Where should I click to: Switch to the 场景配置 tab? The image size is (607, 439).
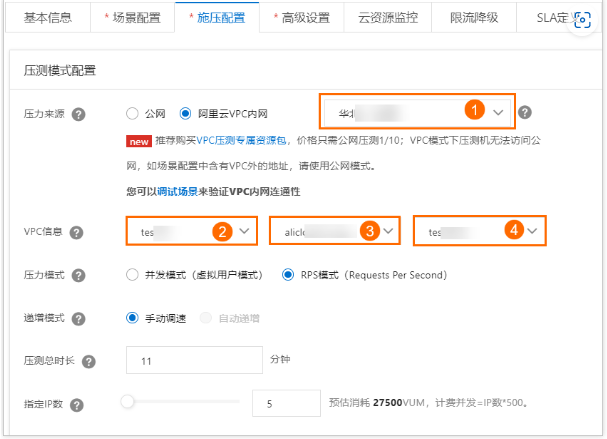point(132,17)
